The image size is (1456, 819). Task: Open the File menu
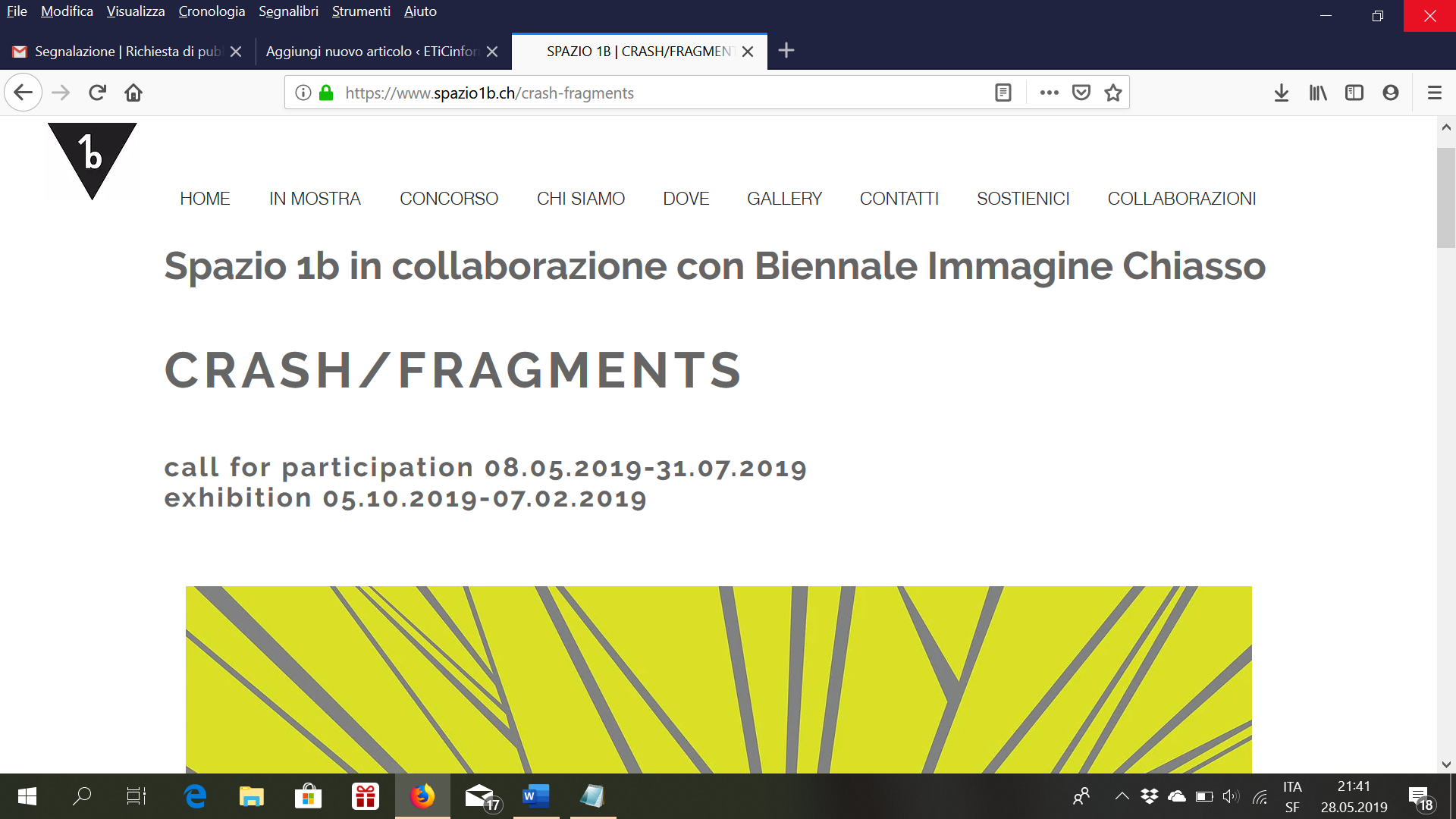pos(17,11)
